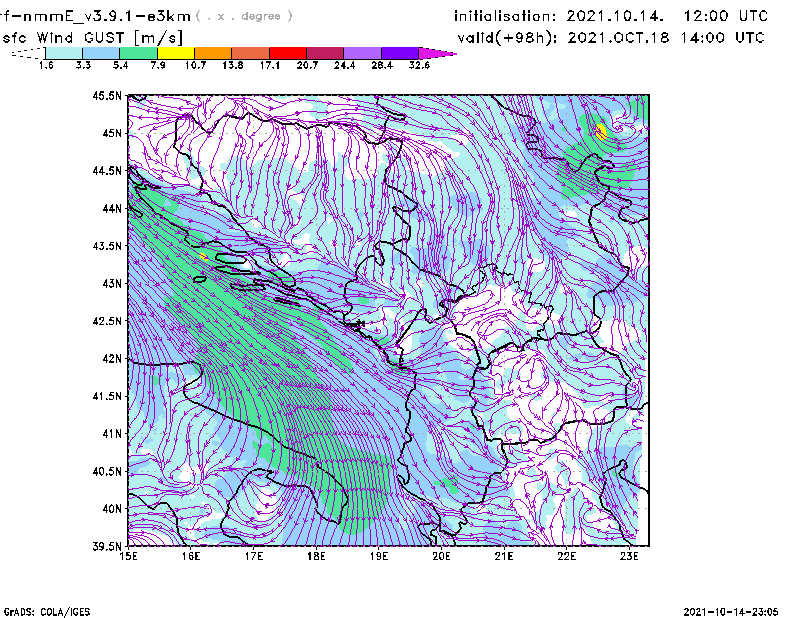Screen dimensions: 800x618
Task: Click the valid date "2021.OCT.18"
Action: click(618, 38)
